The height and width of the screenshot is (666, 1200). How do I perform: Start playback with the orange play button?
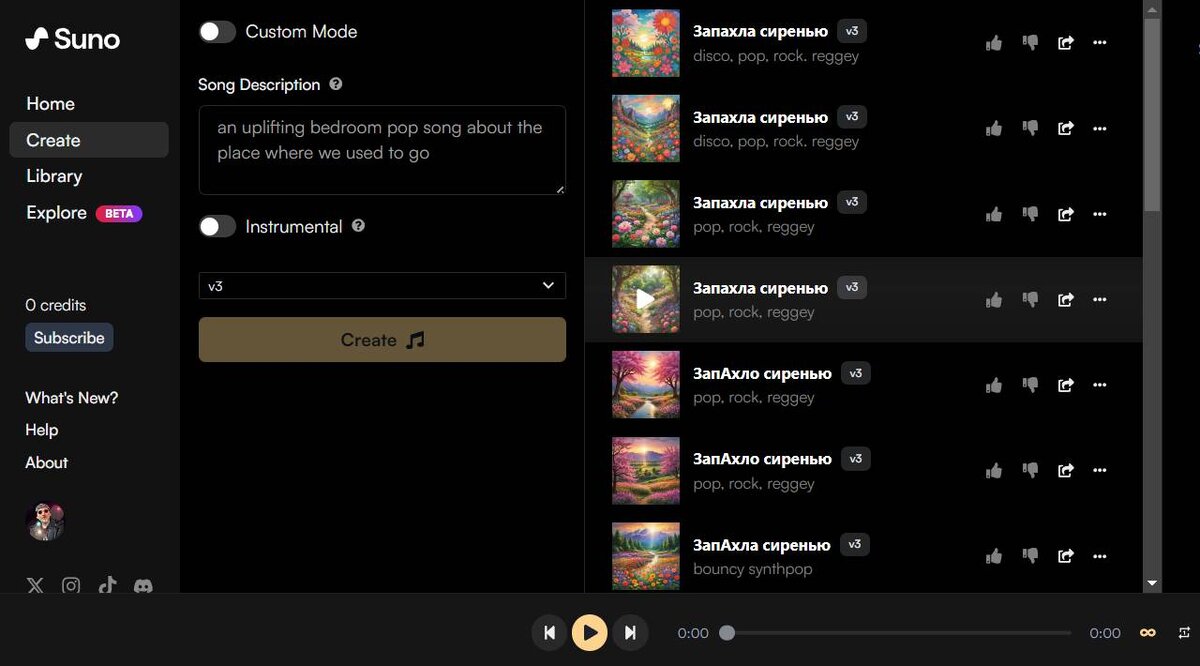(x=590, y=632)
